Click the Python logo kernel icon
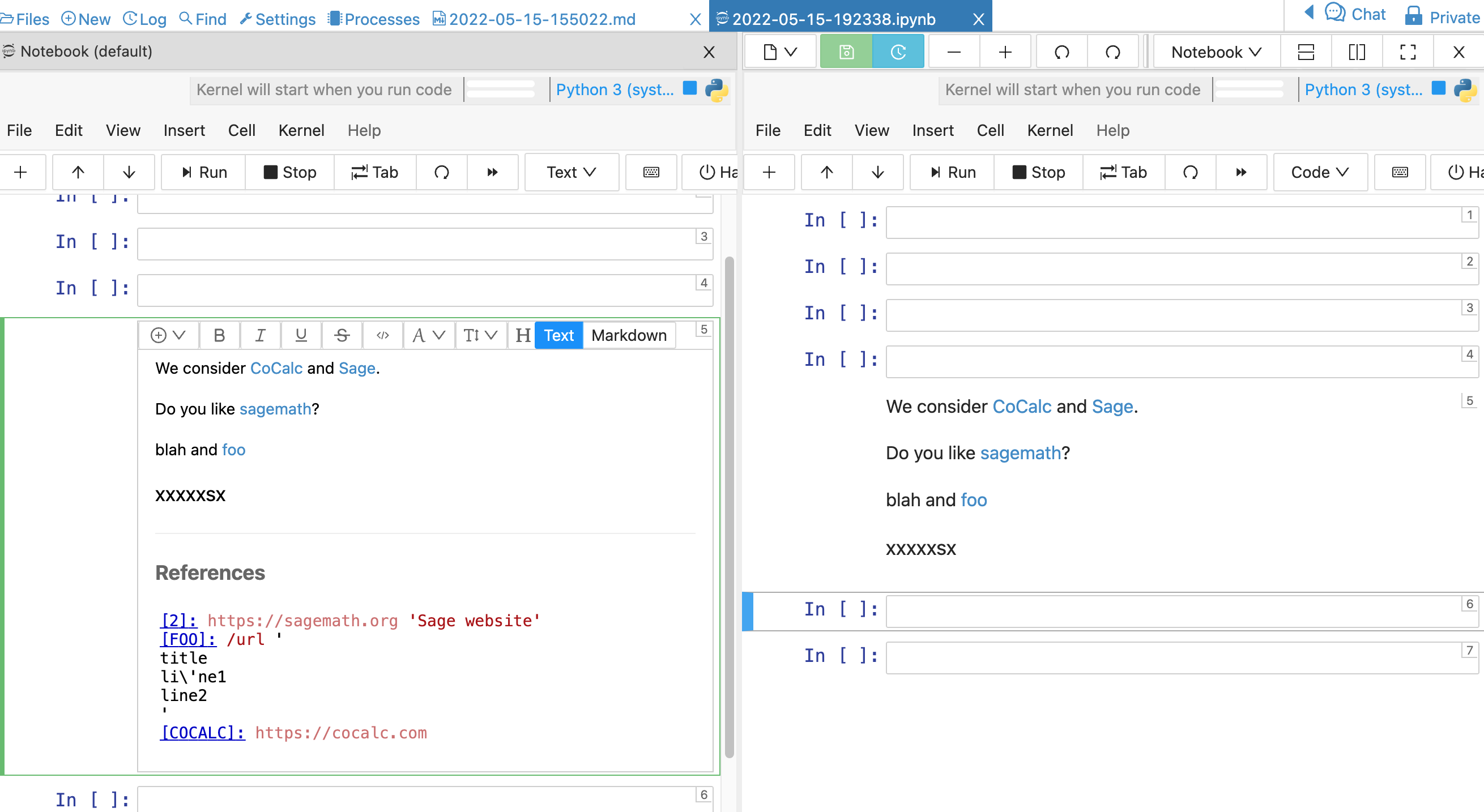This screenshot has height=812, width=1484. pos(716,90)
